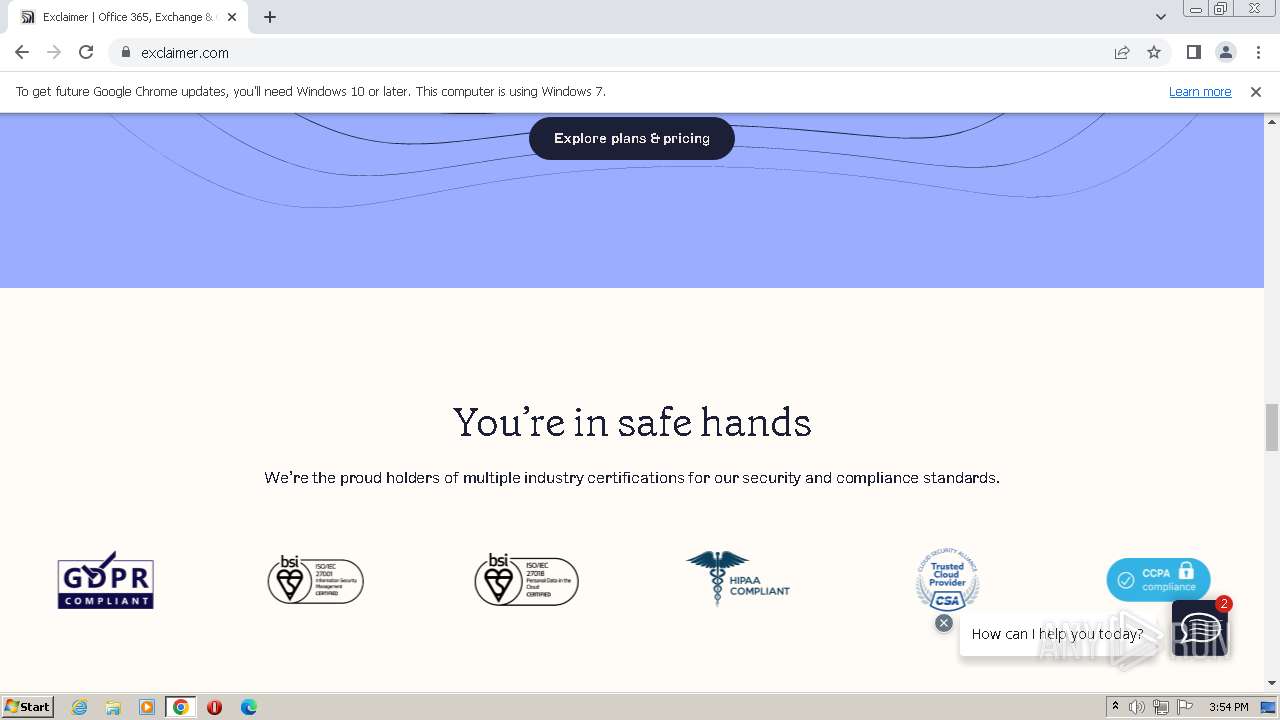Open a new tab
Viewport: 1280px width, 720px height.
pos(270,17)
